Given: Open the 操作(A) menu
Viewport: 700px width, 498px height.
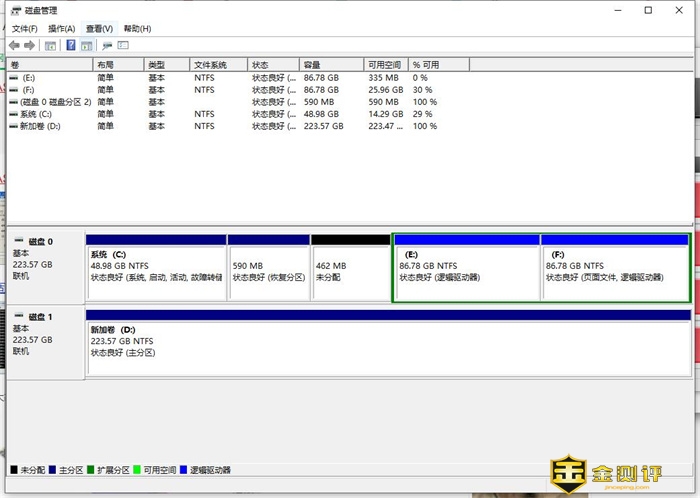Looking at the screenshot, I should pyautogui.click(x=61, y=29).
